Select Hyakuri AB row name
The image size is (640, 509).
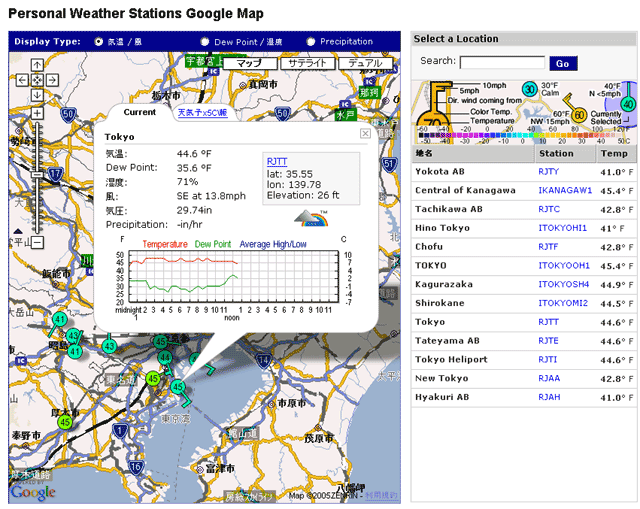442,397
